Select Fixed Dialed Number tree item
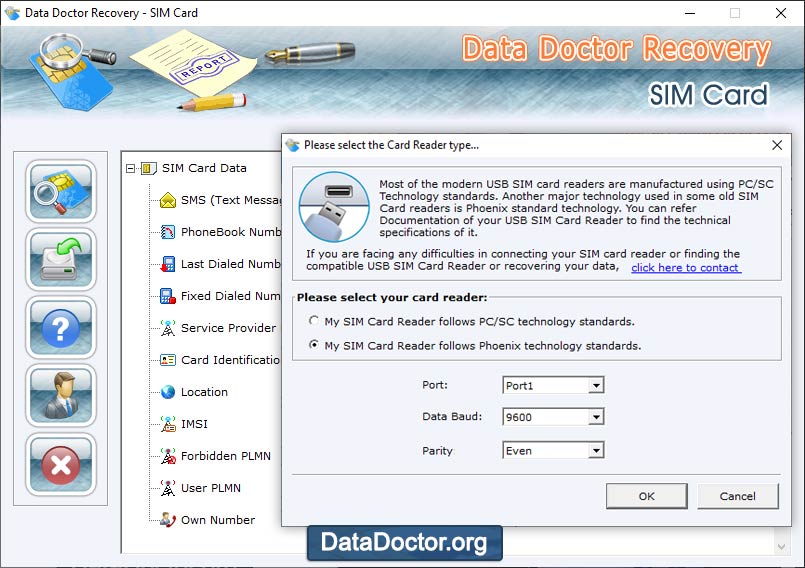Image resolution: width=805 pixels, height=568 pixels. coord(231,296)
